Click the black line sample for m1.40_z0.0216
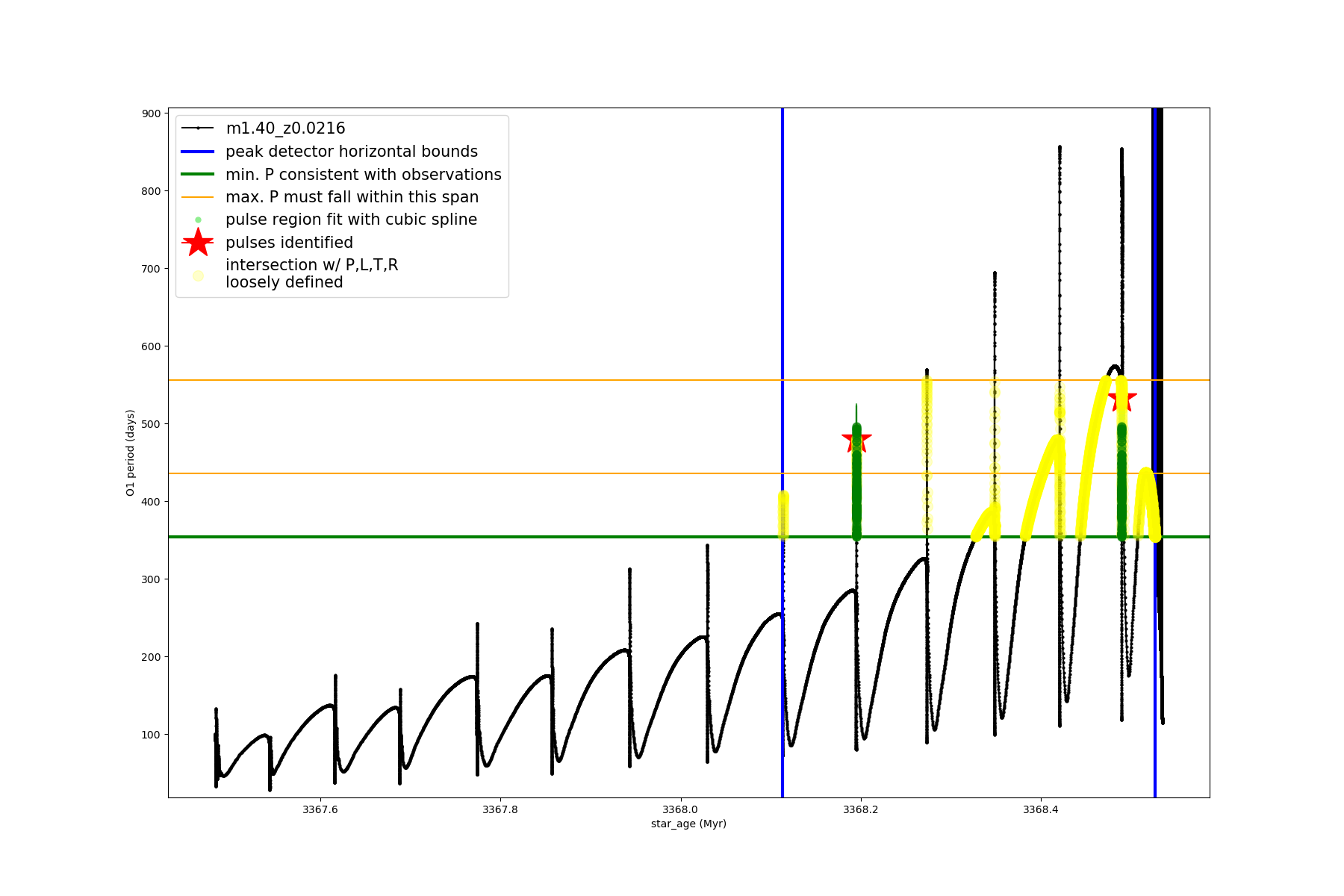The width and height of the screenshot is (1344, 896). tap(198, 128)
